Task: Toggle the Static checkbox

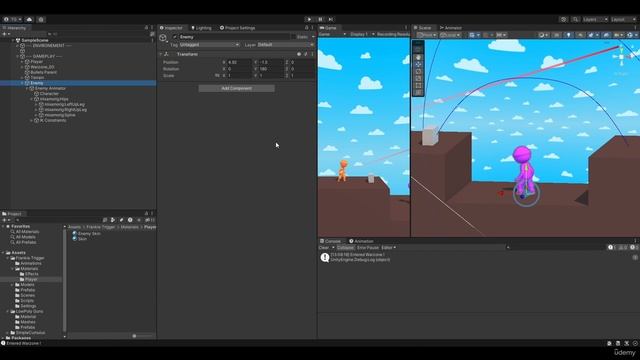Action: coord(294,37)
